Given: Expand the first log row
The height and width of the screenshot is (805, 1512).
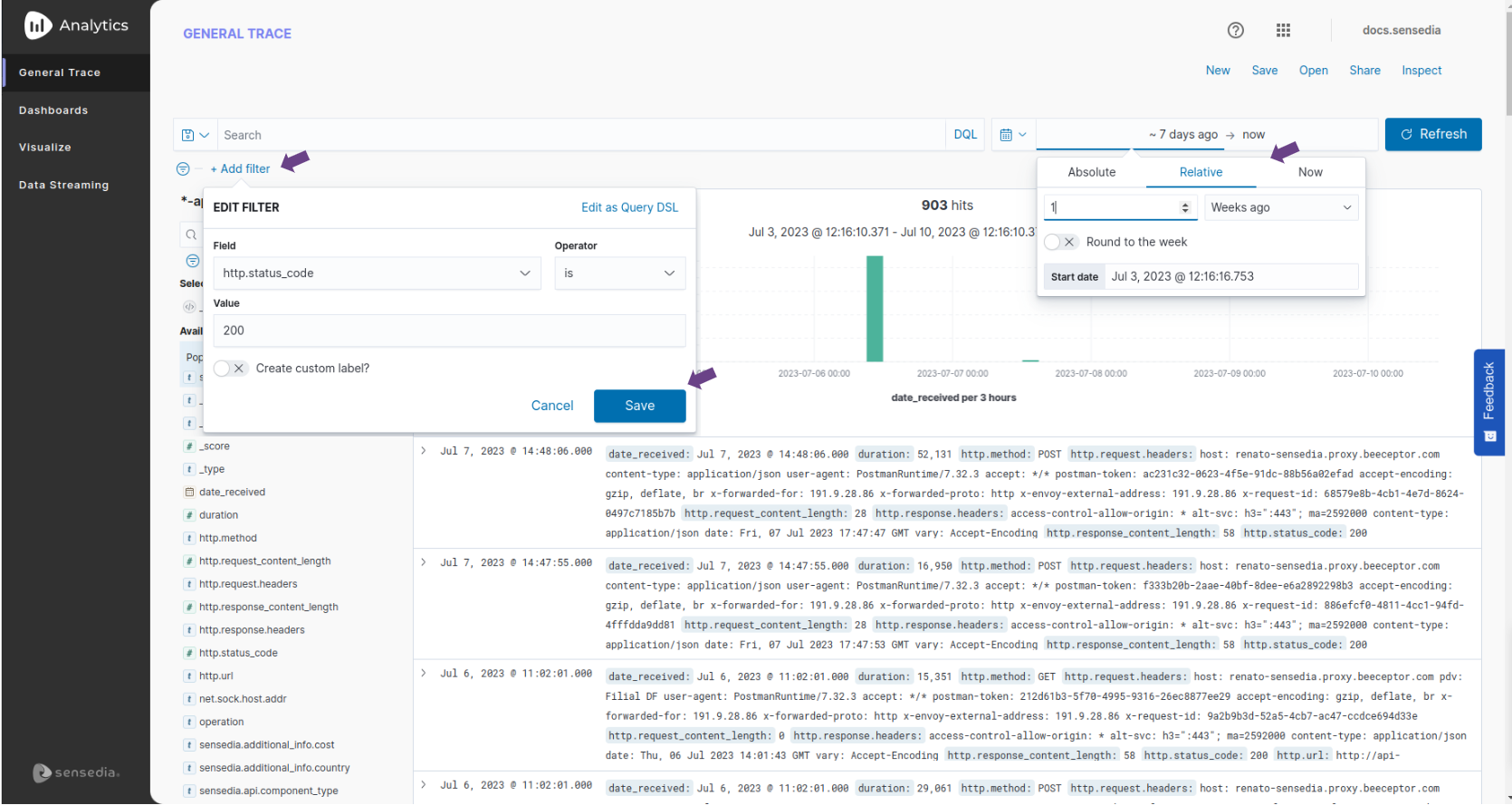Looking at the screenshot, I should (423, 451).
